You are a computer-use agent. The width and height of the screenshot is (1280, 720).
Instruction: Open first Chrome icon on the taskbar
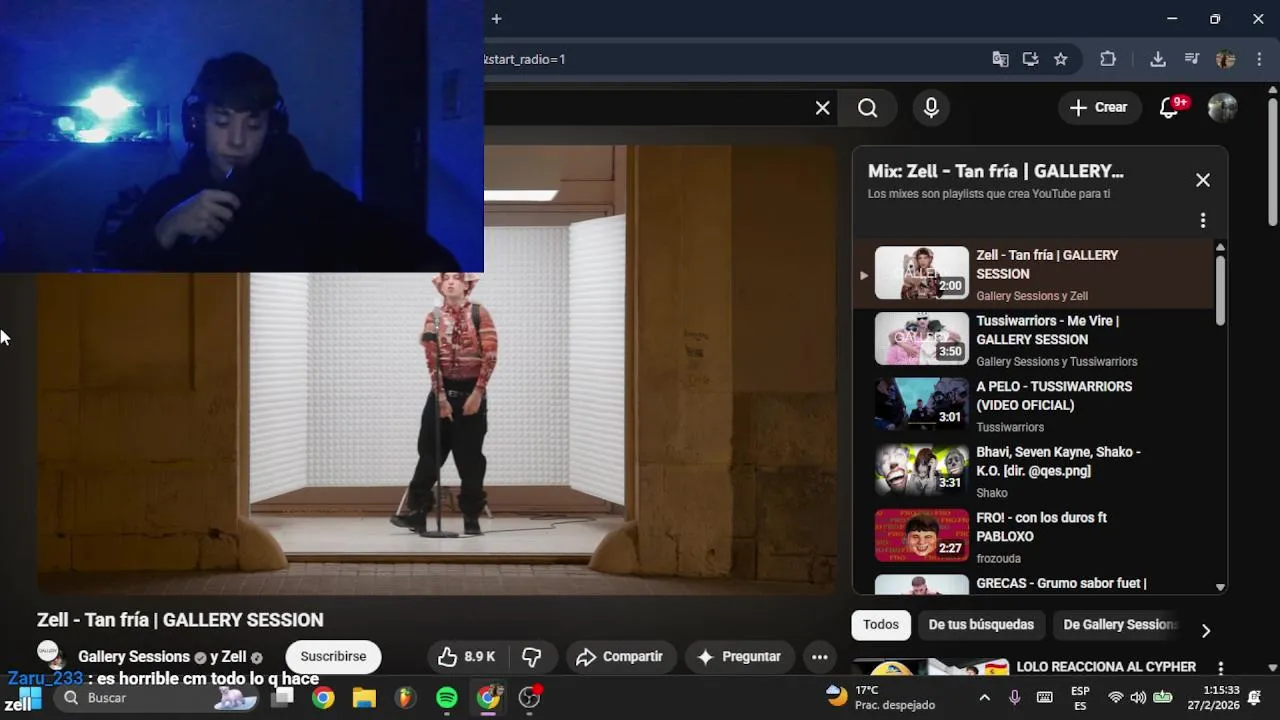[x=323, y=698]
